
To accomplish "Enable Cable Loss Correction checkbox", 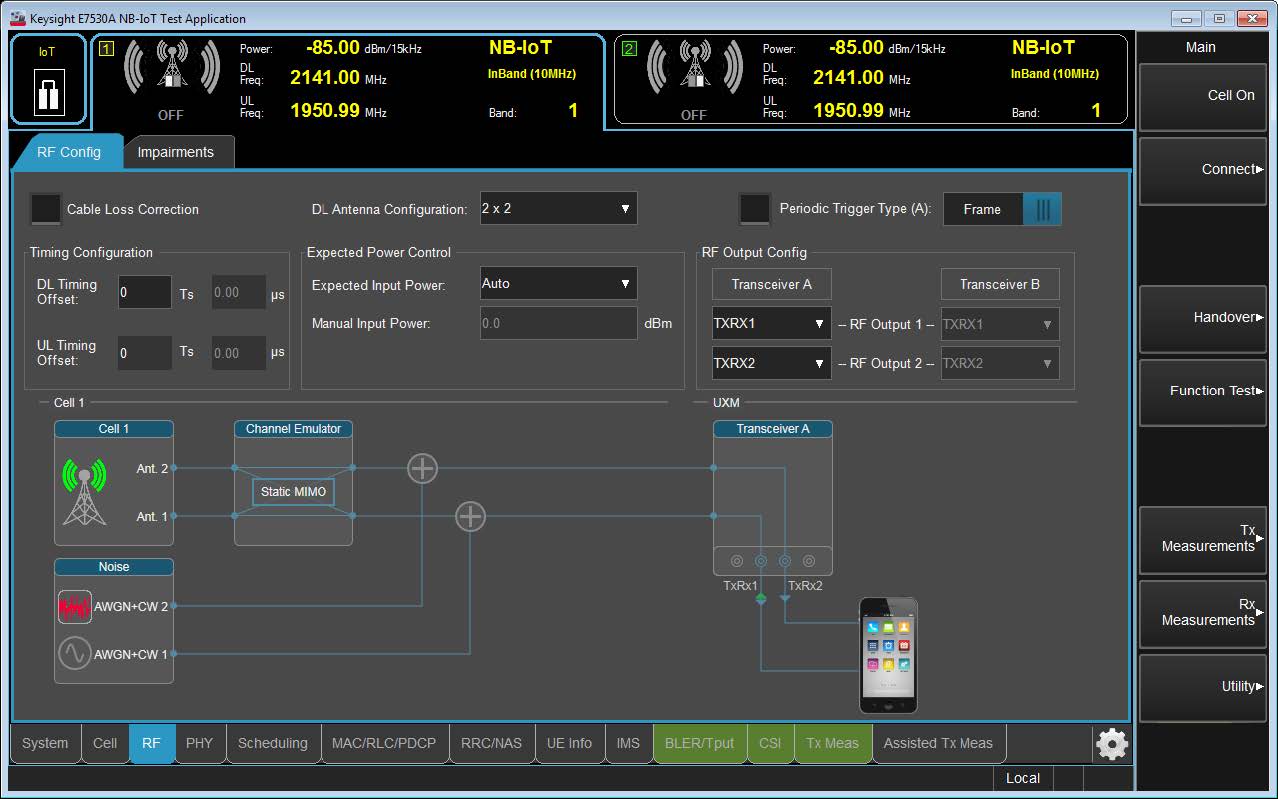I will tap(46, 209).
